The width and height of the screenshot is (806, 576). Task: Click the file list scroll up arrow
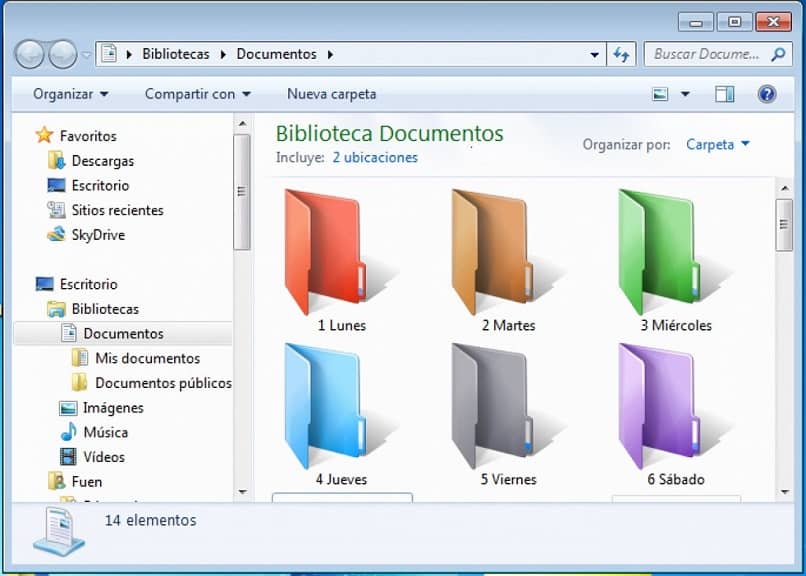[x=784, y=188]
